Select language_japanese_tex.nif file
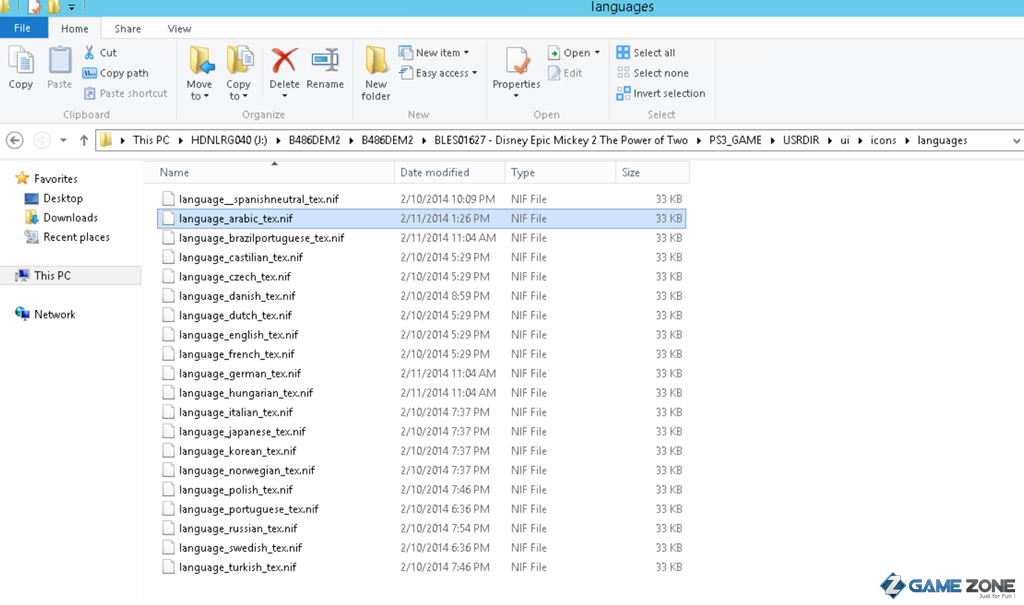This screenshot has width=1024, height=605. point(421,431)
